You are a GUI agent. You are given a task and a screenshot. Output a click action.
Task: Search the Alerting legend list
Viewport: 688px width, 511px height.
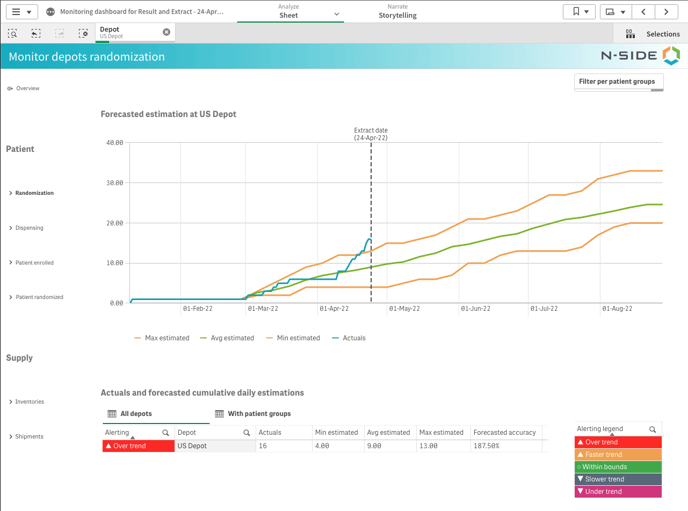[x=653, y=429]
